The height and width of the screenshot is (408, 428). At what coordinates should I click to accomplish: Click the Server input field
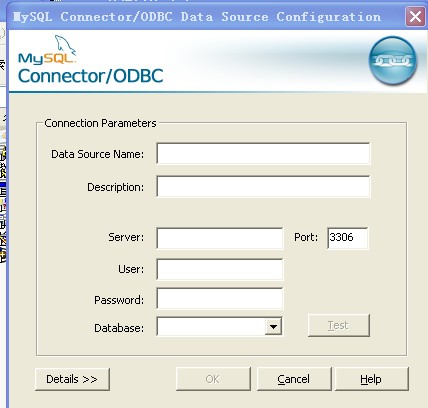[x=220, y=238]
